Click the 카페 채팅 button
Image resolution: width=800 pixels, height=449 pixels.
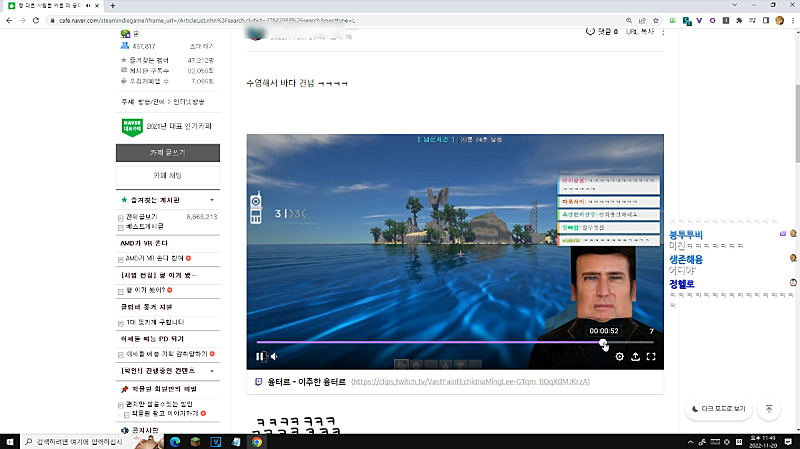168,176
